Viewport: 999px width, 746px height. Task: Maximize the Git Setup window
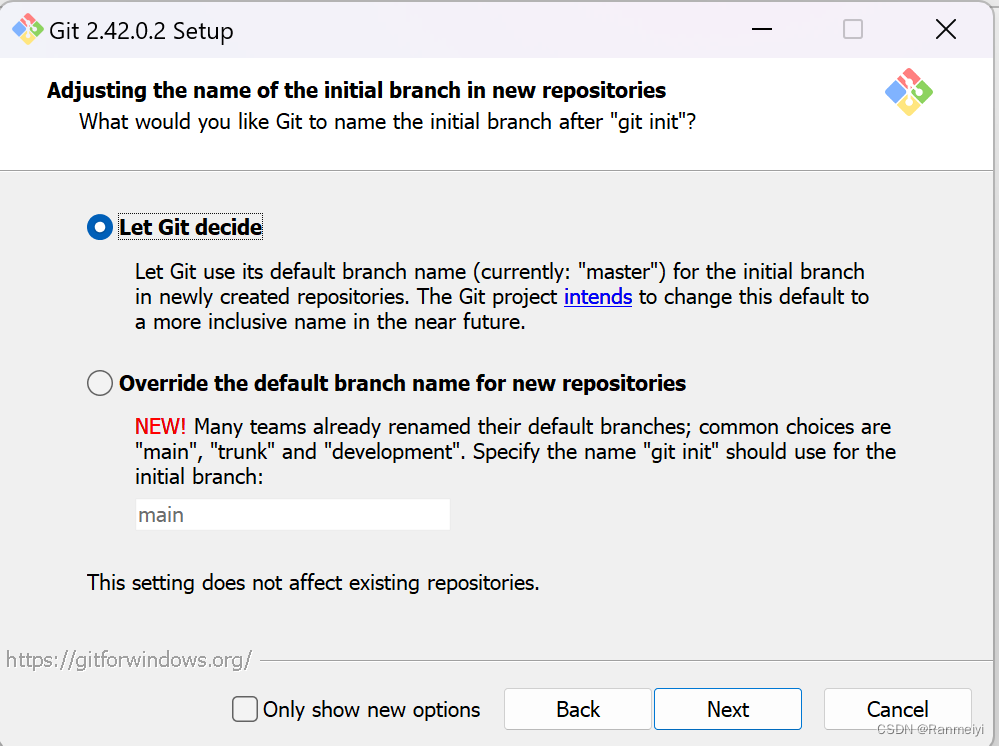click(x=852, y=29)
